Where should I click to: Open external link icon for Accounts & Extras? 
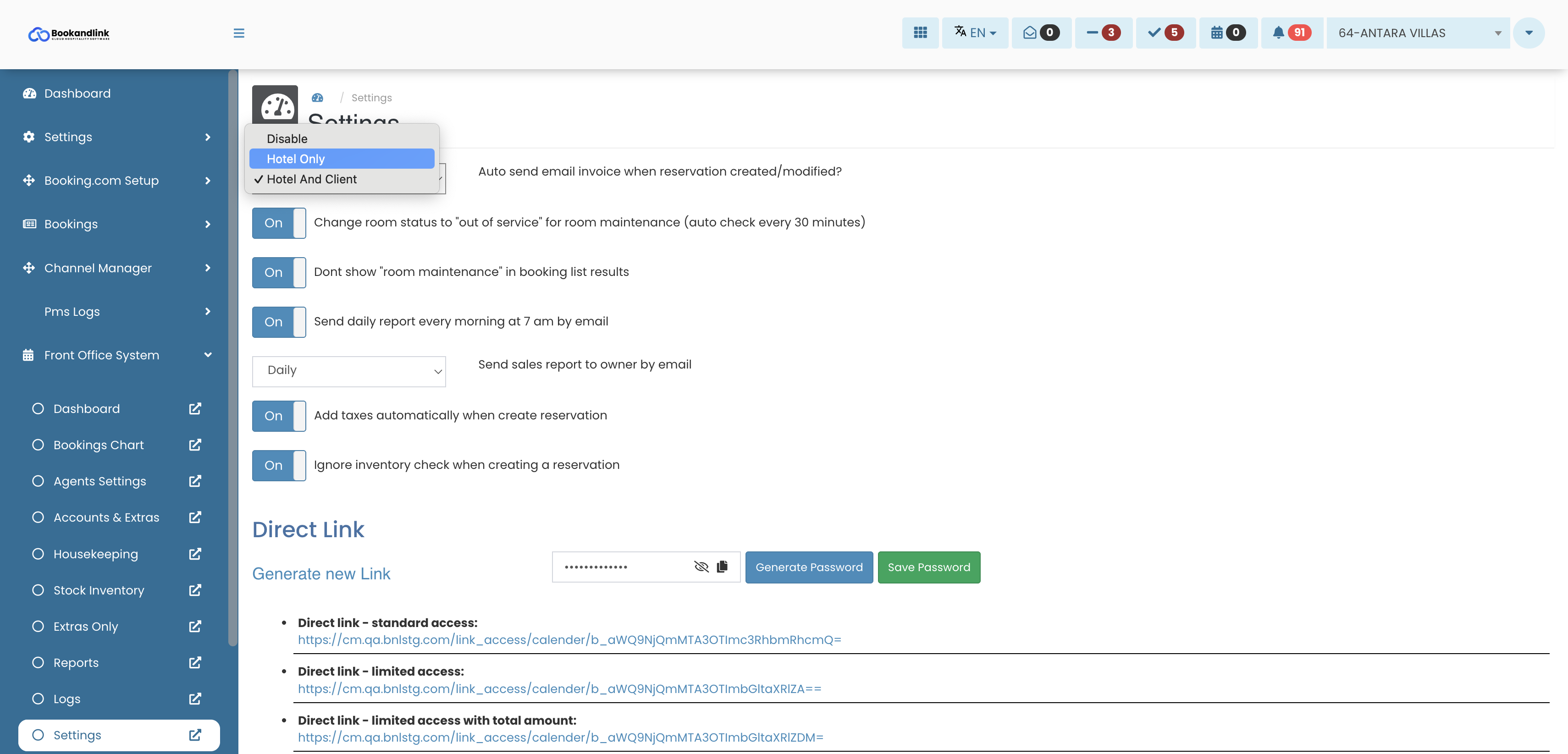195,517
